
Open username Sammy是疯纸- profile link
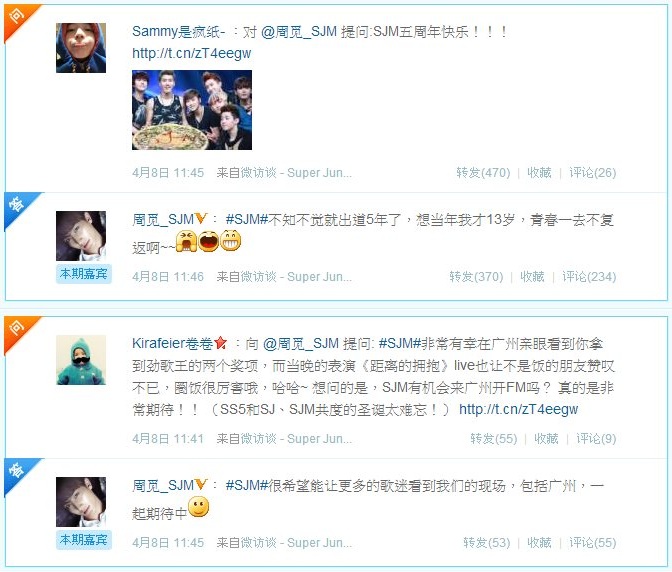(179, 31)
